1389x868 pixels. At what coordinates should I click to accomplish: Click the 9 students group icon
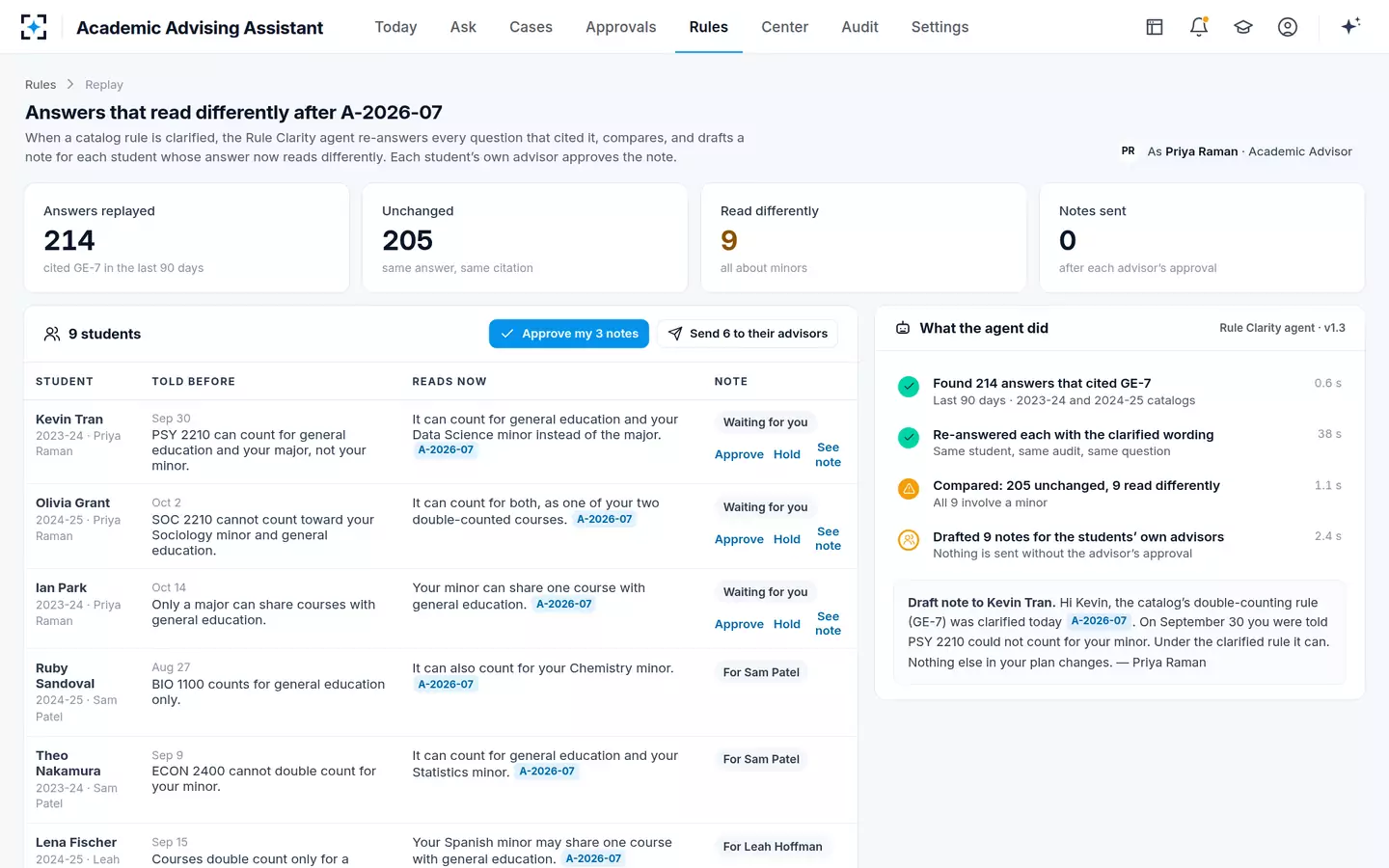(52, 334)
